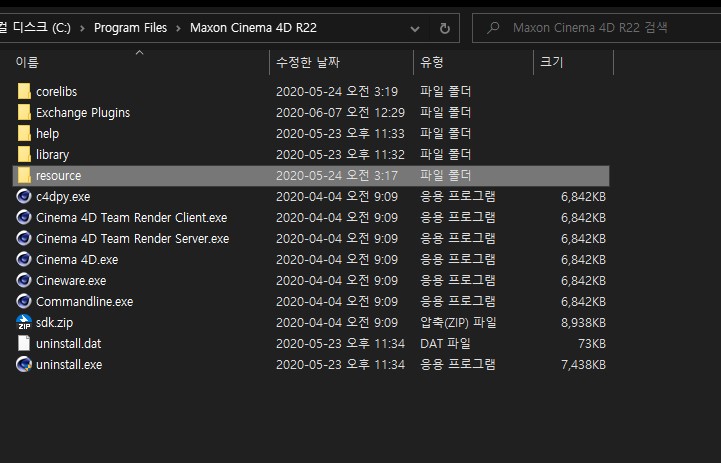Image resolution: width=721 pixels, height=463 pixels.
Task: Open the address bar history dropdown
Action: click(415, 29)
